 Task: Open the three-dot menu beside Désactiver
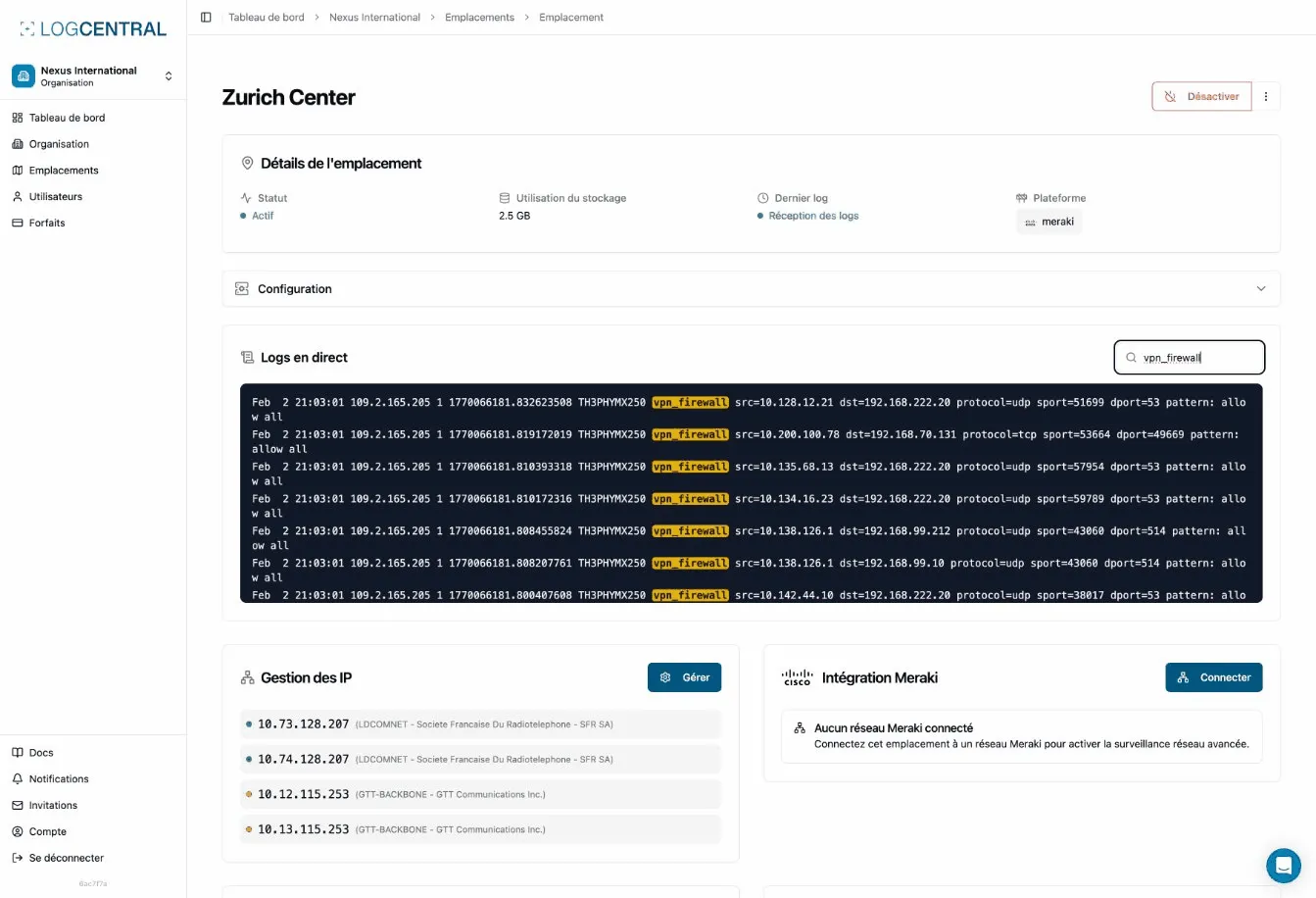coord(1266,96)
